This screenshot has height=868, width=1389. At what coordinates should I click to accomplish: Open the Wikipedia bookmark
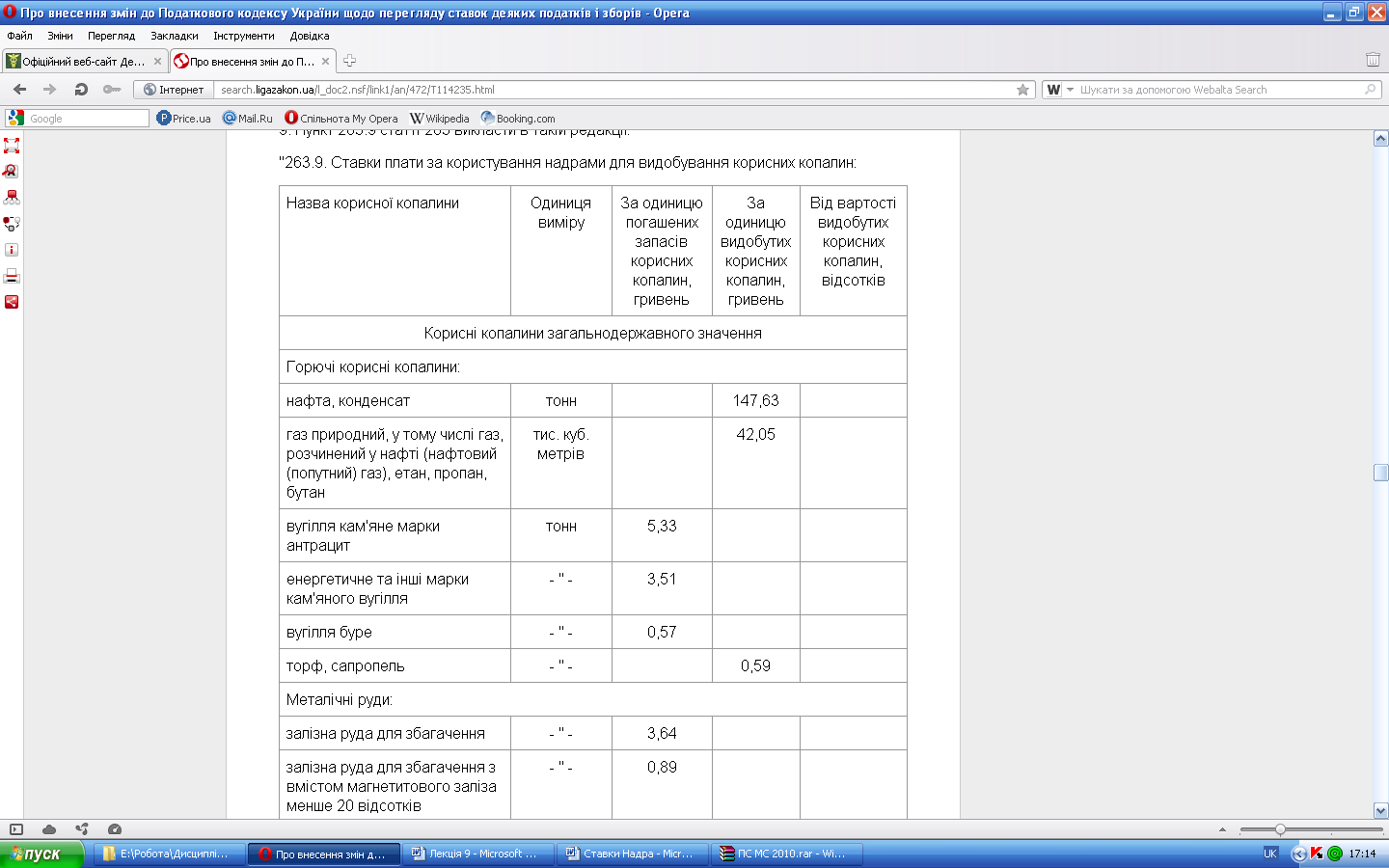(440, 118)
